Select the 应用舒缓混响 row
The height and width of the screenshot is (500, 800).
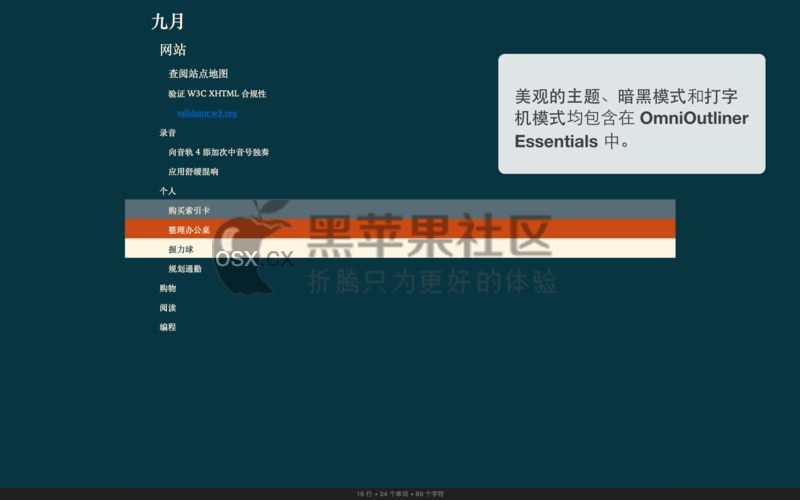coord(193,171)
